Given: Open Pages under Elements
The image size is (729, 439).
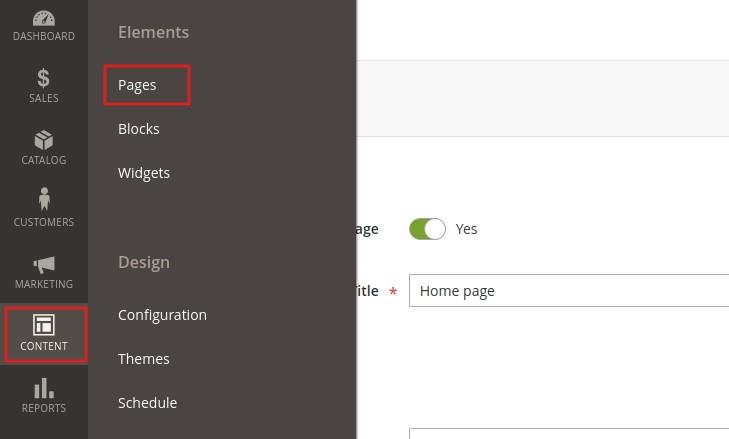Looking at the screenshot, I should point(138,85).
